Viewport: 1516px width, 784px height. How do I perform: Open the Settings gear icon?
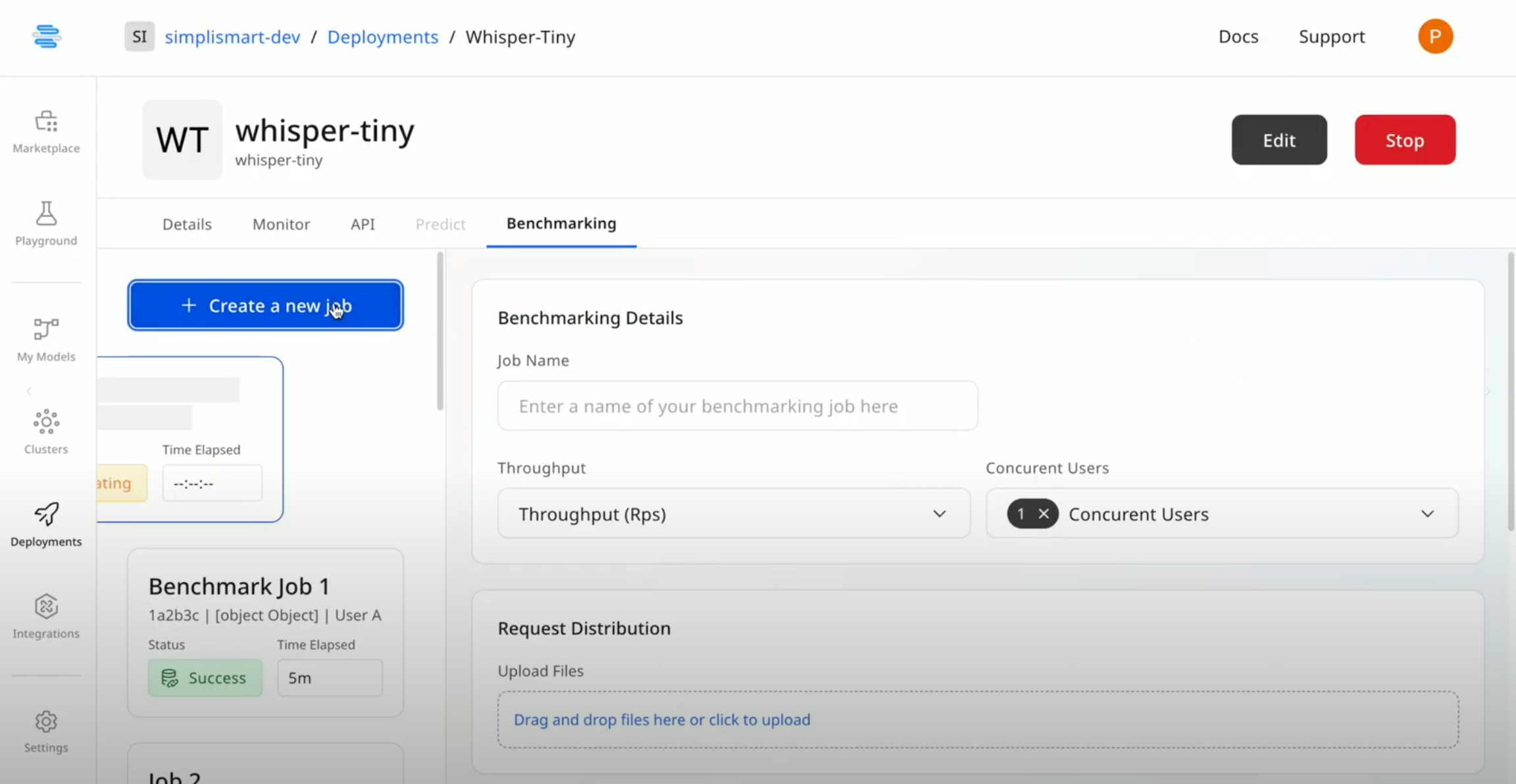point(46,722)
